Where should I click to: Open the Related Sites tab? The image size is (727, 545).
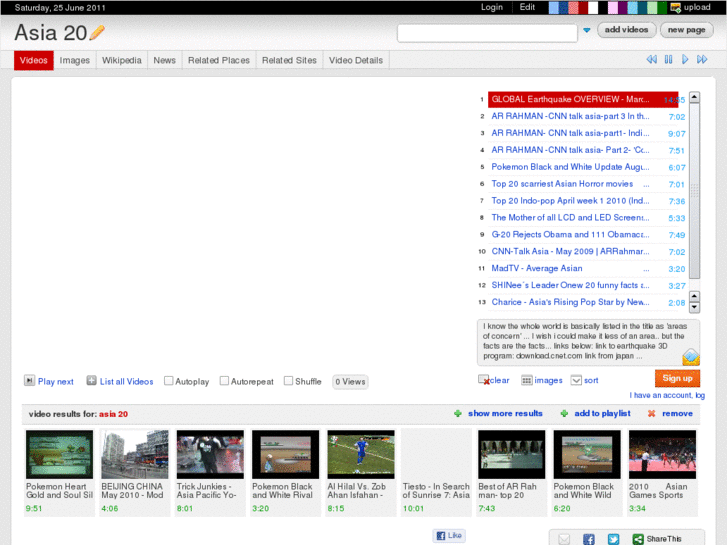289,60
